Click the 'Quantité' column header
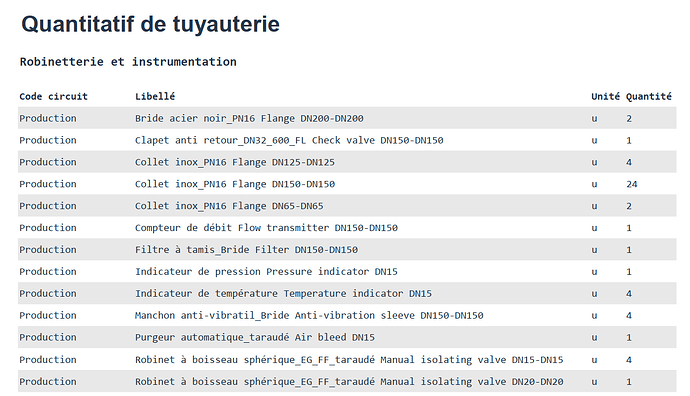This screenshot has height=396, width=690. pyautogui.click(x=649, y=97)
